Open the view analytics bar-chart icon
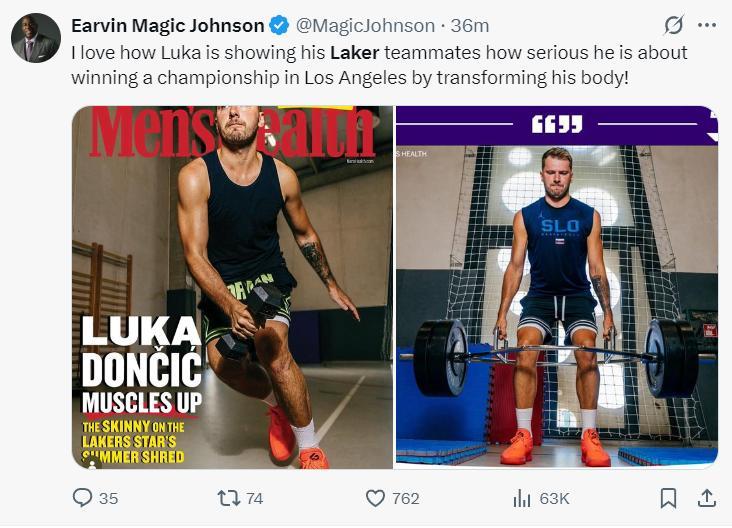This screenshot has height=528, width=732. [522, 497]
